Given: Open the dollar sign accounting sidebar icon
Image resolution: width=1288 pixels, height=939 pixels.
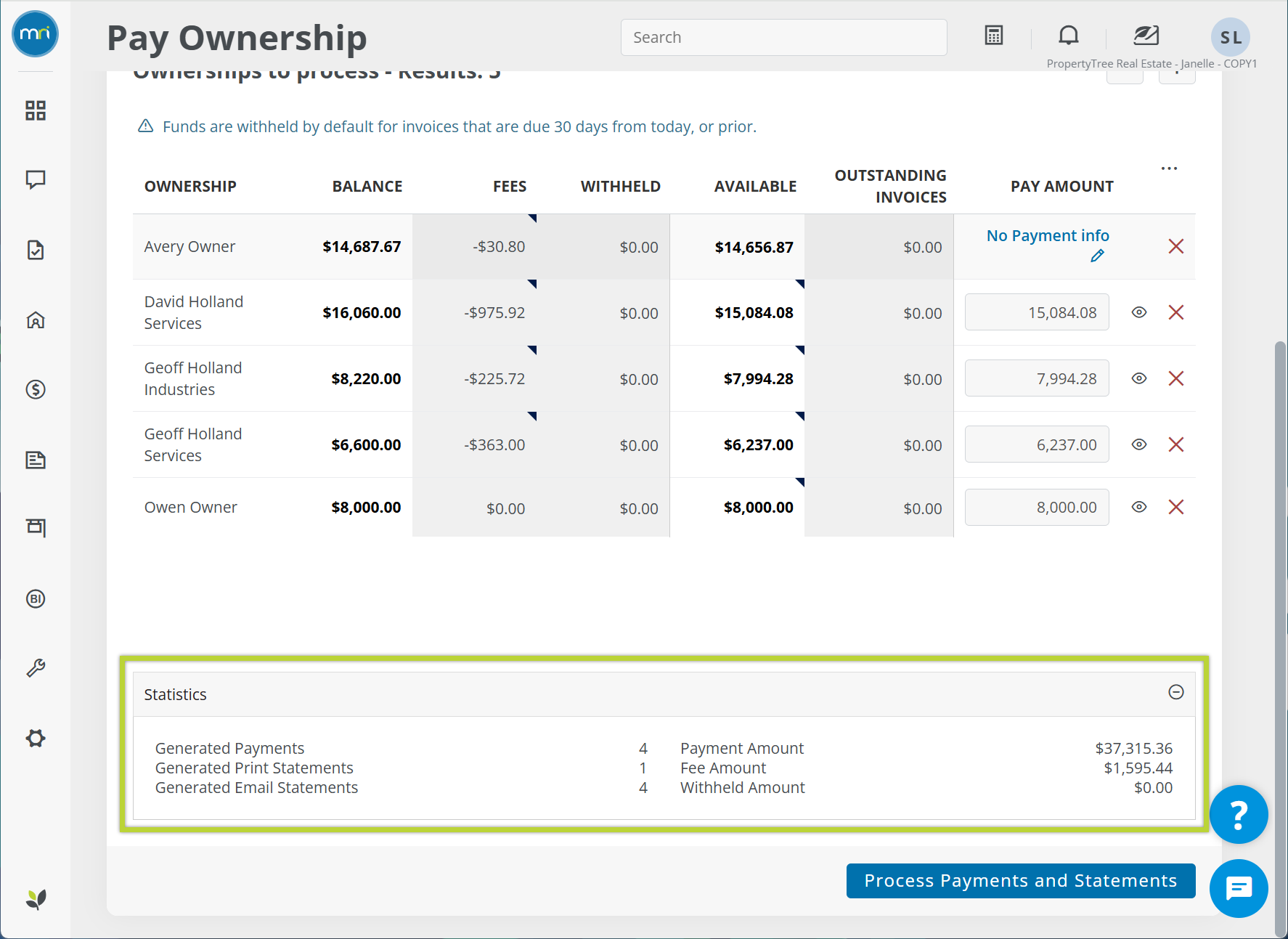Looking at the screenshot, I should (36, 389).
